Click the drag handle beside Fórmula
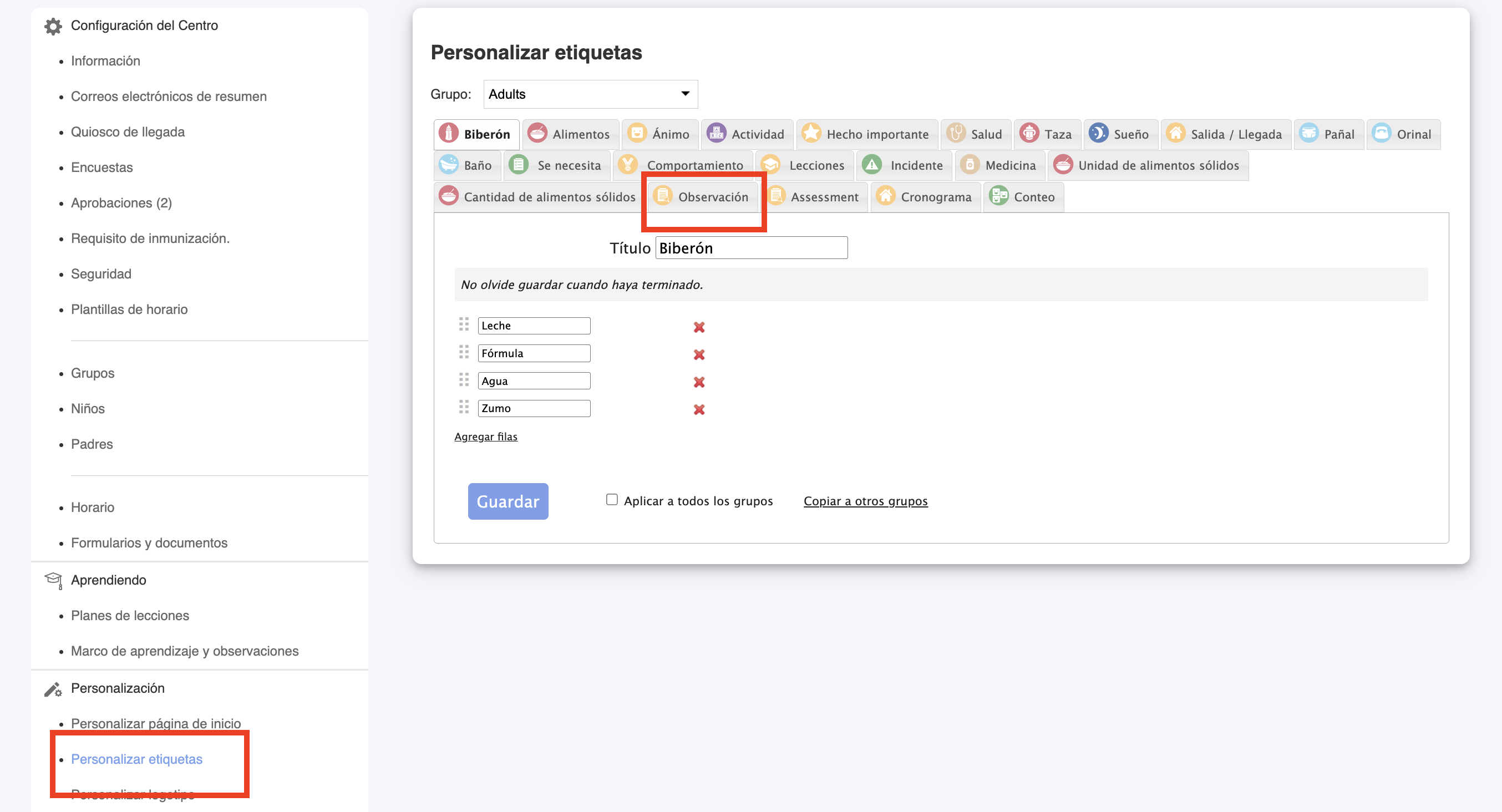Viewport: 1502px width, 812px height. 464,353
